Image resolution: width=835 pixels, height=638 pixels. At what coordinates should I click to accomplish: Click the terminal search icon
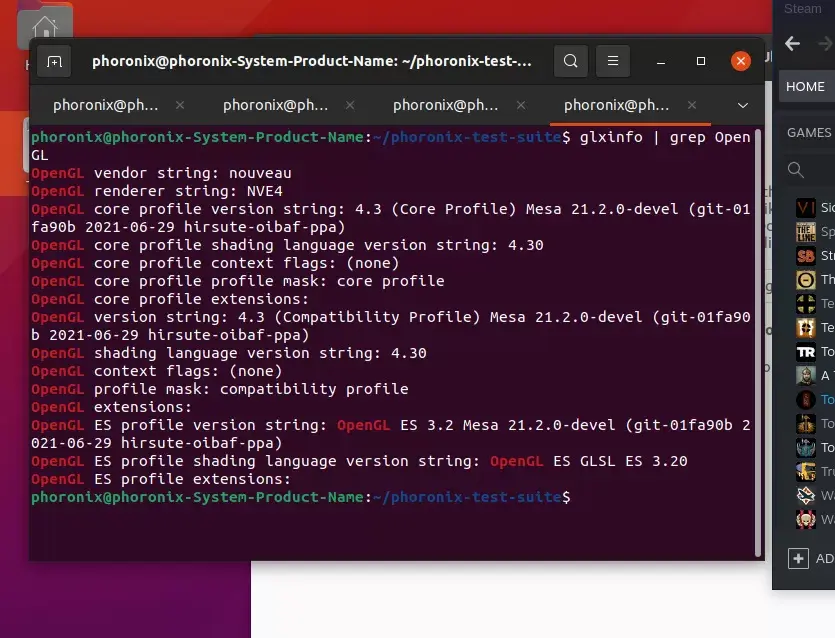pyautogui.click(x=570, y=61)
